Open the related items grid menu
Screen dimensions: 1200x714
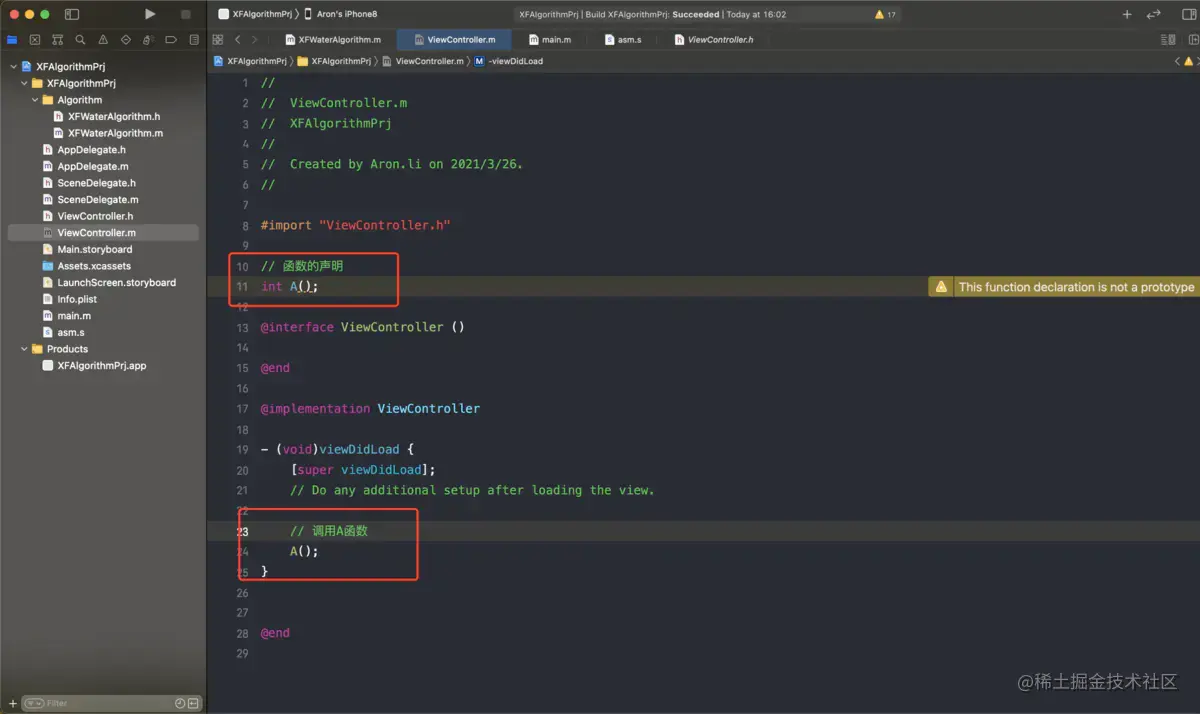(x=217, y=40)
